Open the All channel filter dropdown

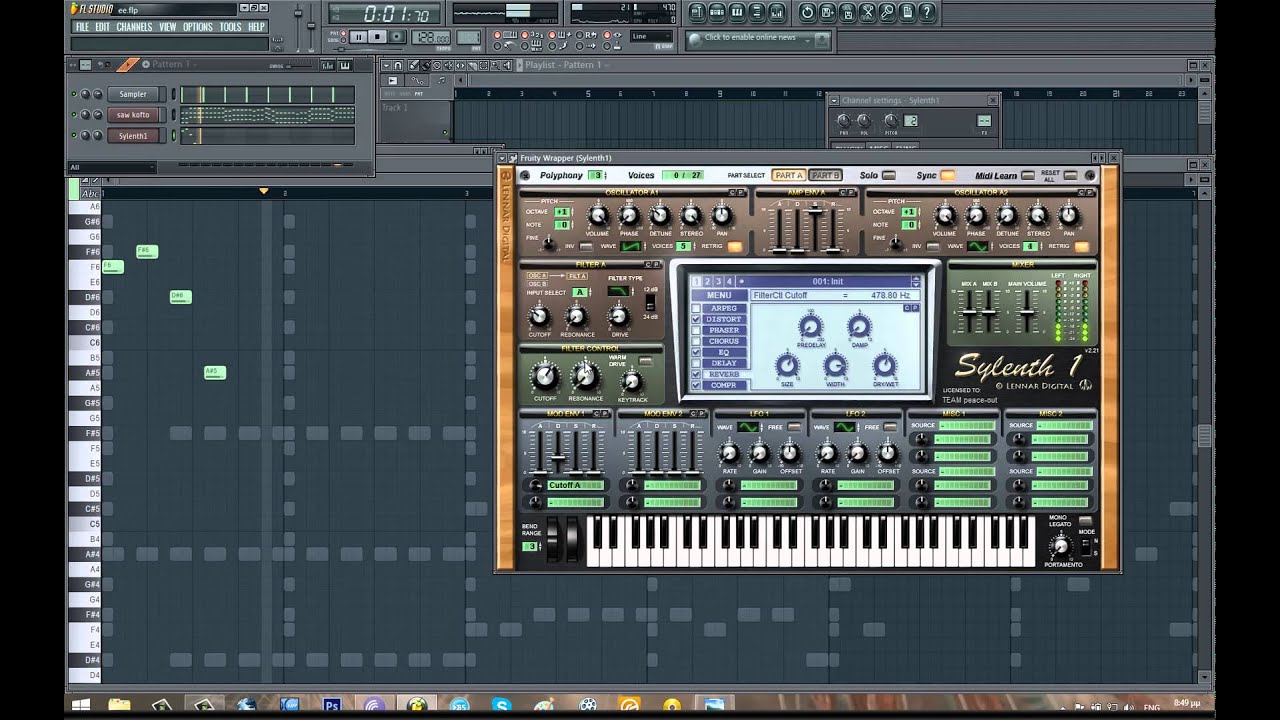tap(112, 167)
